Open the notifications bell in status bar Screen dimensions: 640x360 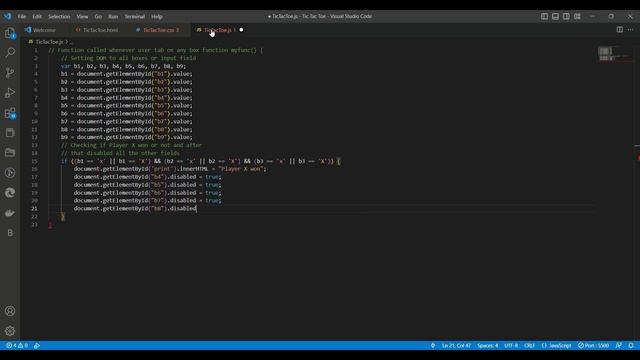click(x=631, y=345)
